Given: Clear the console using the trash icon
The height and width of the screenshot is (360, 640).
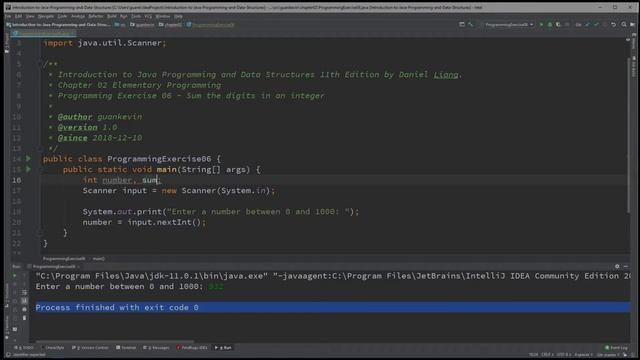Looking at the screenshot, I should point(24,318).
